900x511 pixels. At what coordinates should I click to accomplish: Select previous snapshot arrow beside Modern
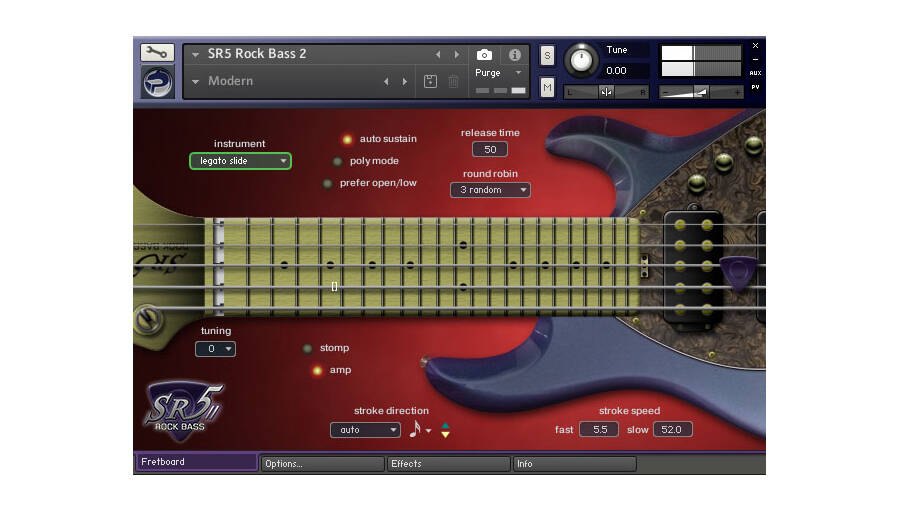click(x=386, y=82)
